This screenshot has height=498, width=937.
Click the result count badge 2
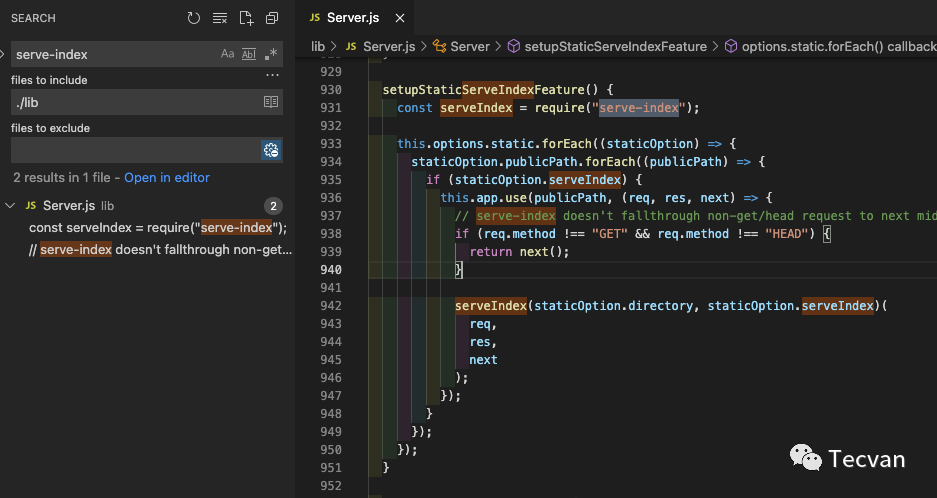point(273,206)
